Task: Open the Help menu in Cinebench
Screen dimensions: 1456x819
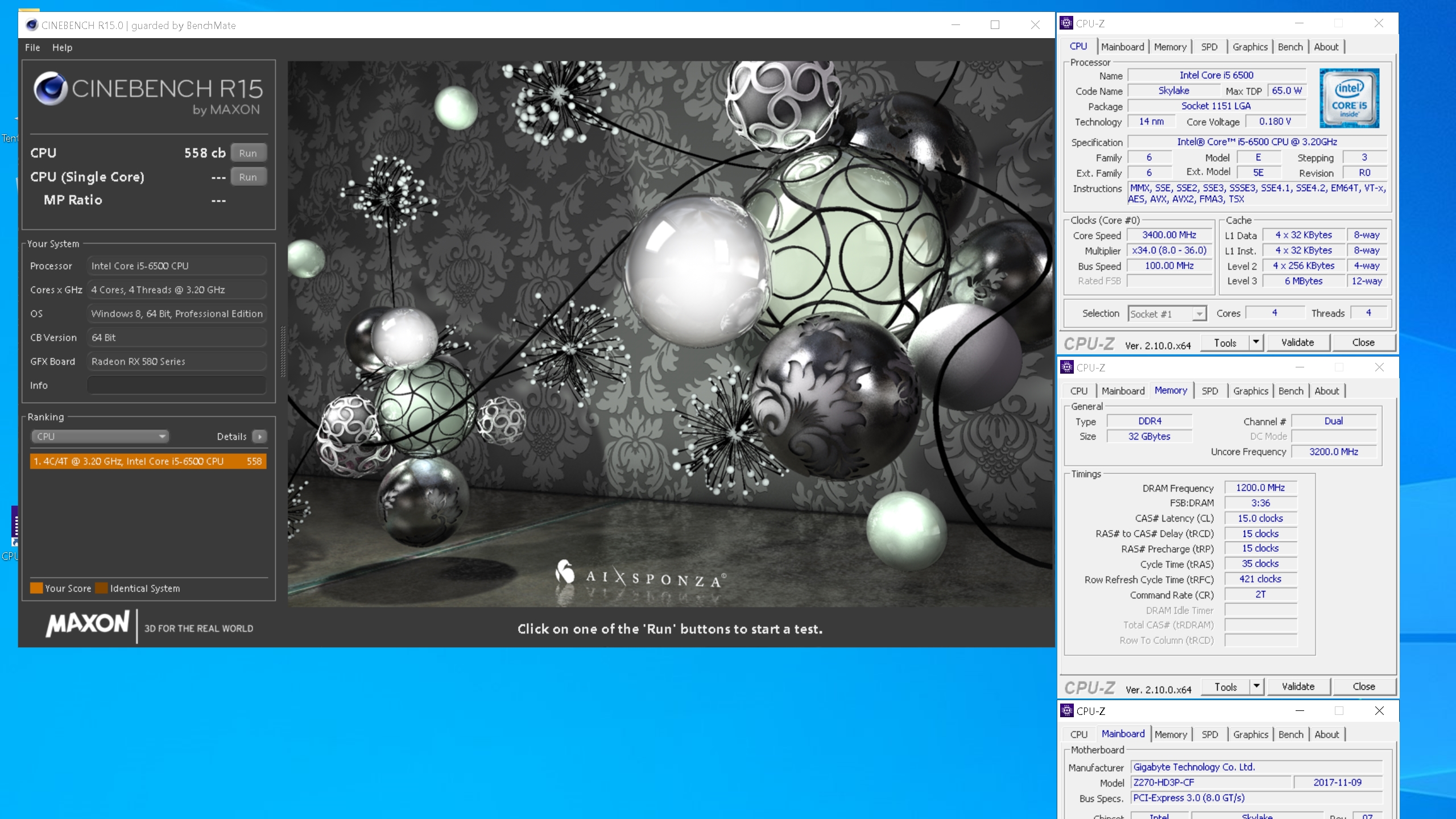Action: pos(62,48)
